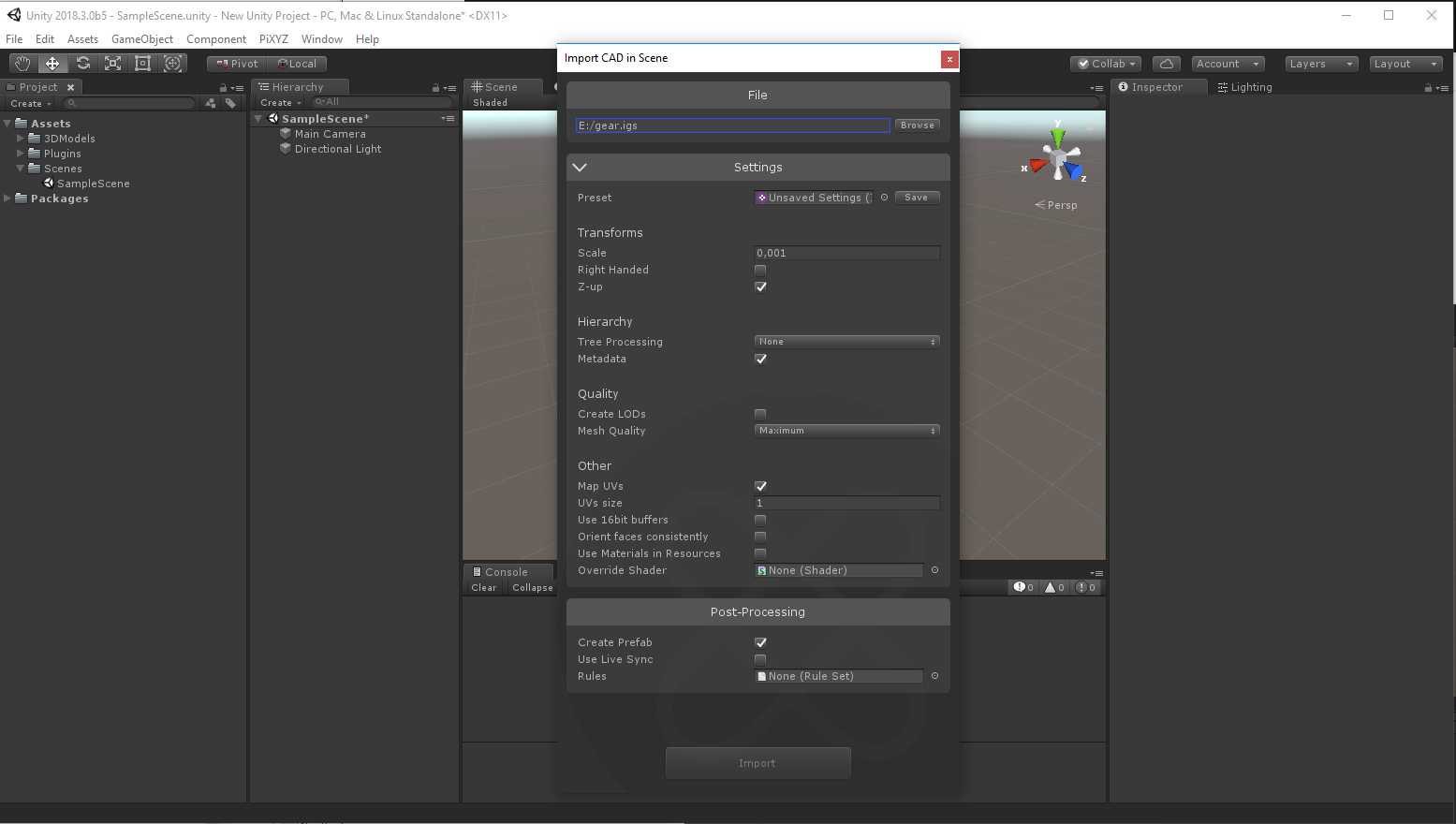Image resolution: width=1456 pixels, height=824 pixels.
Task: Expand the Plugins folder
Action: tap(21, 154)
